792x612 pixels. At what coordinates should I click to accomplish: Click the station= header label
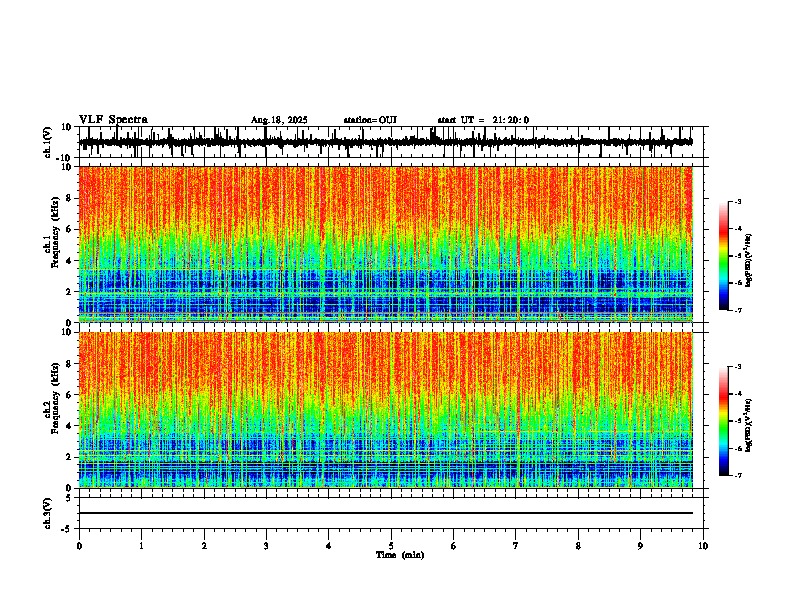(x=370, y=120)
